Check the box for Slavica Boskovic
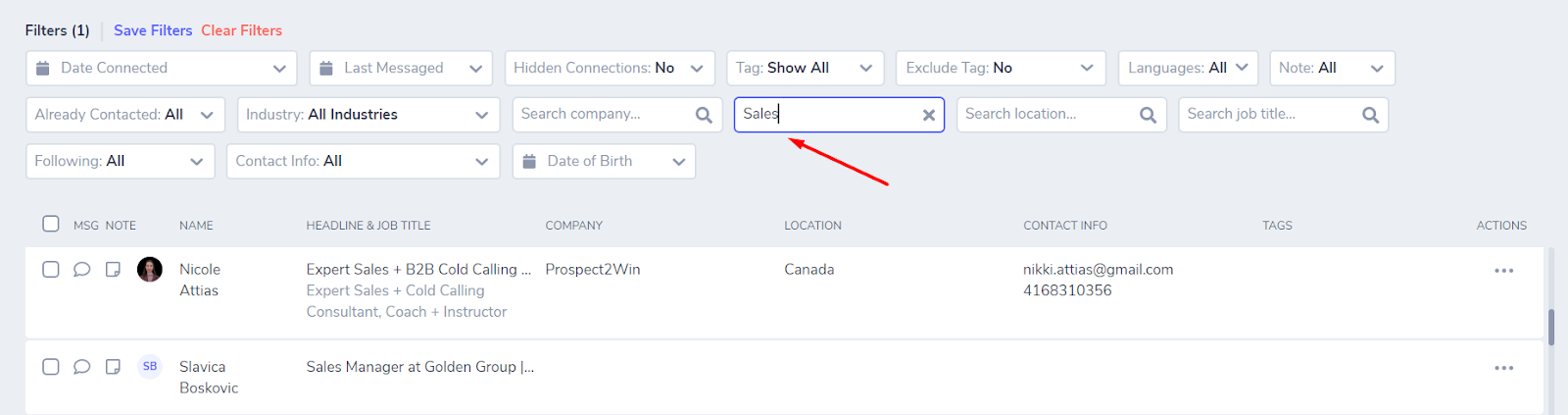1568x415 pixels. [51, 366]
